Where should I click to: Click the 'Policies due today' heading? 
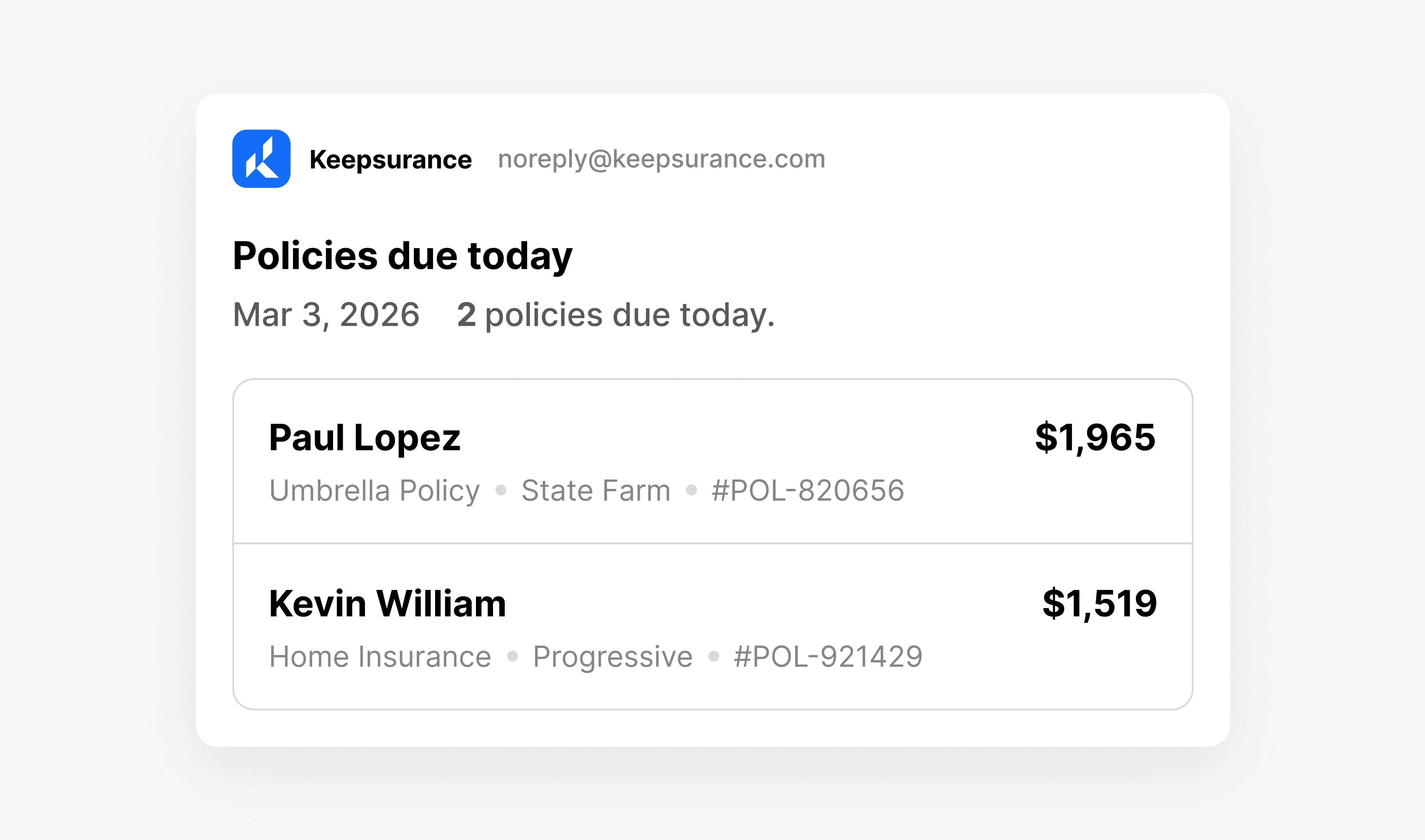point(402,256)
